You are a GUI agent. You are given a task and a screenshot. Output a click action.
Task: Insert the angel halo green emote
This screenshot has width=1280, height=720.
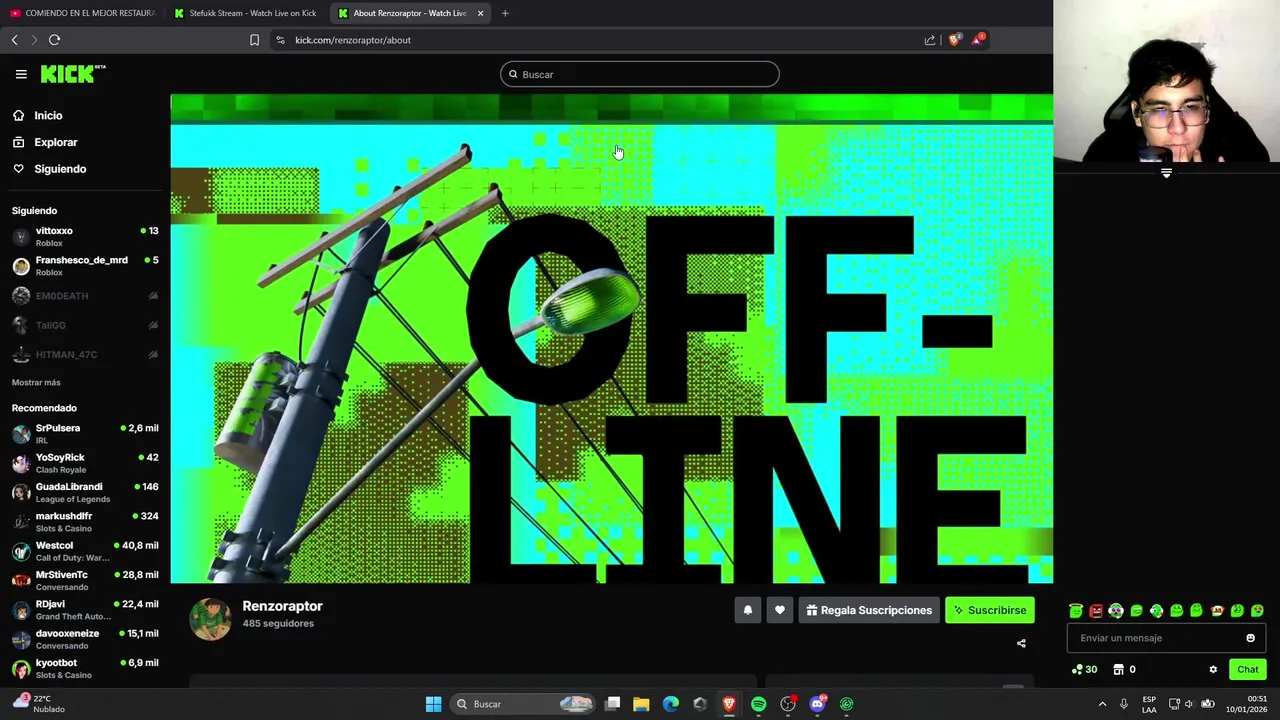[x=1076, y=610]
